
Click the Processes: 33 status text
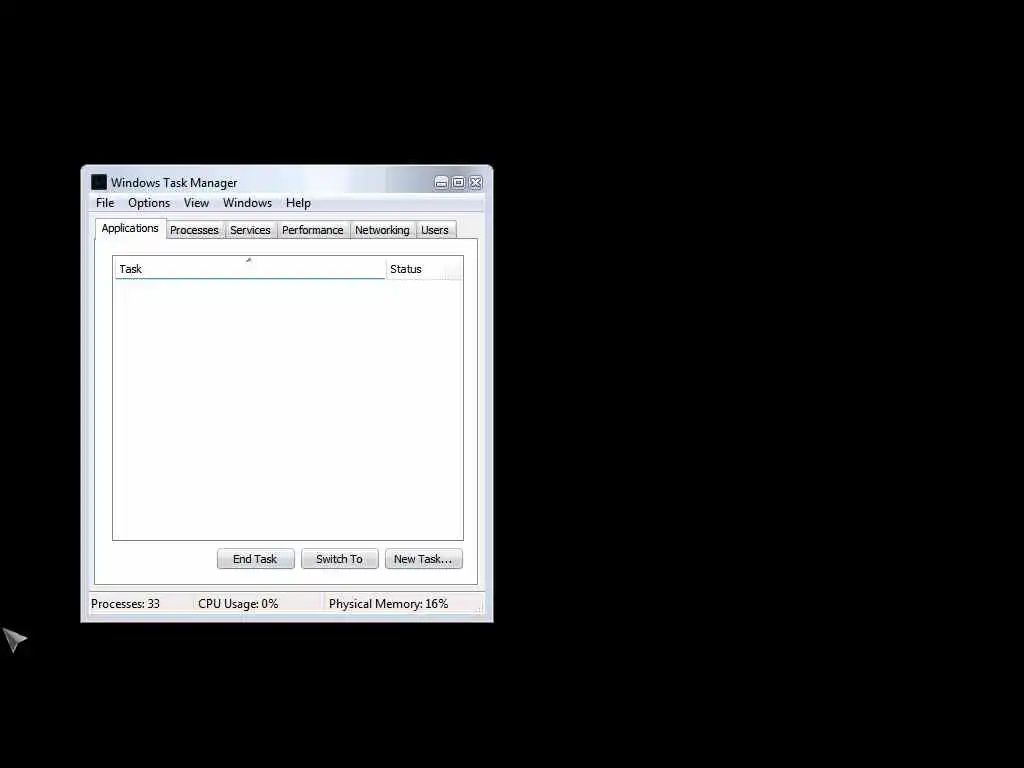point(125,604)
